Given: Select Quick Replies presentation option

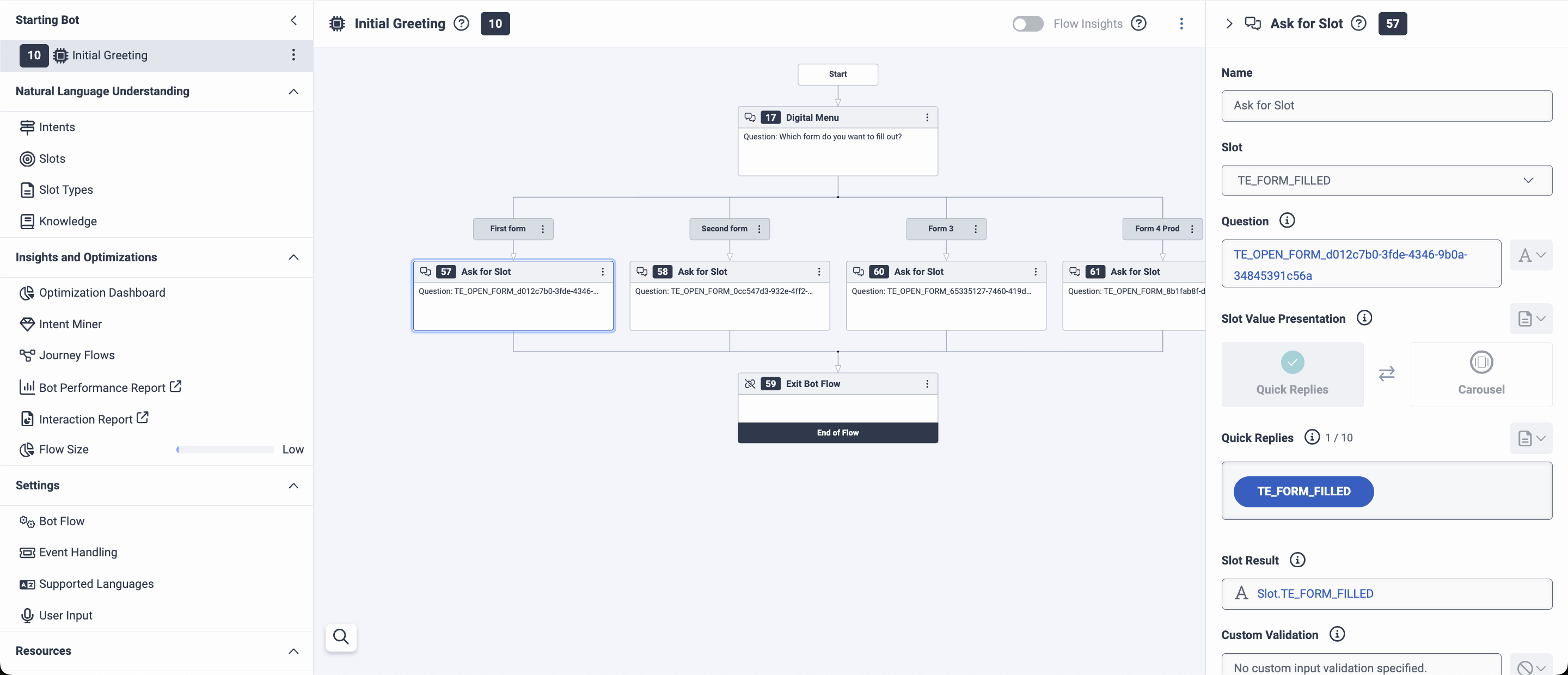Looking at the screenshot, I should tap(1291, 375).
